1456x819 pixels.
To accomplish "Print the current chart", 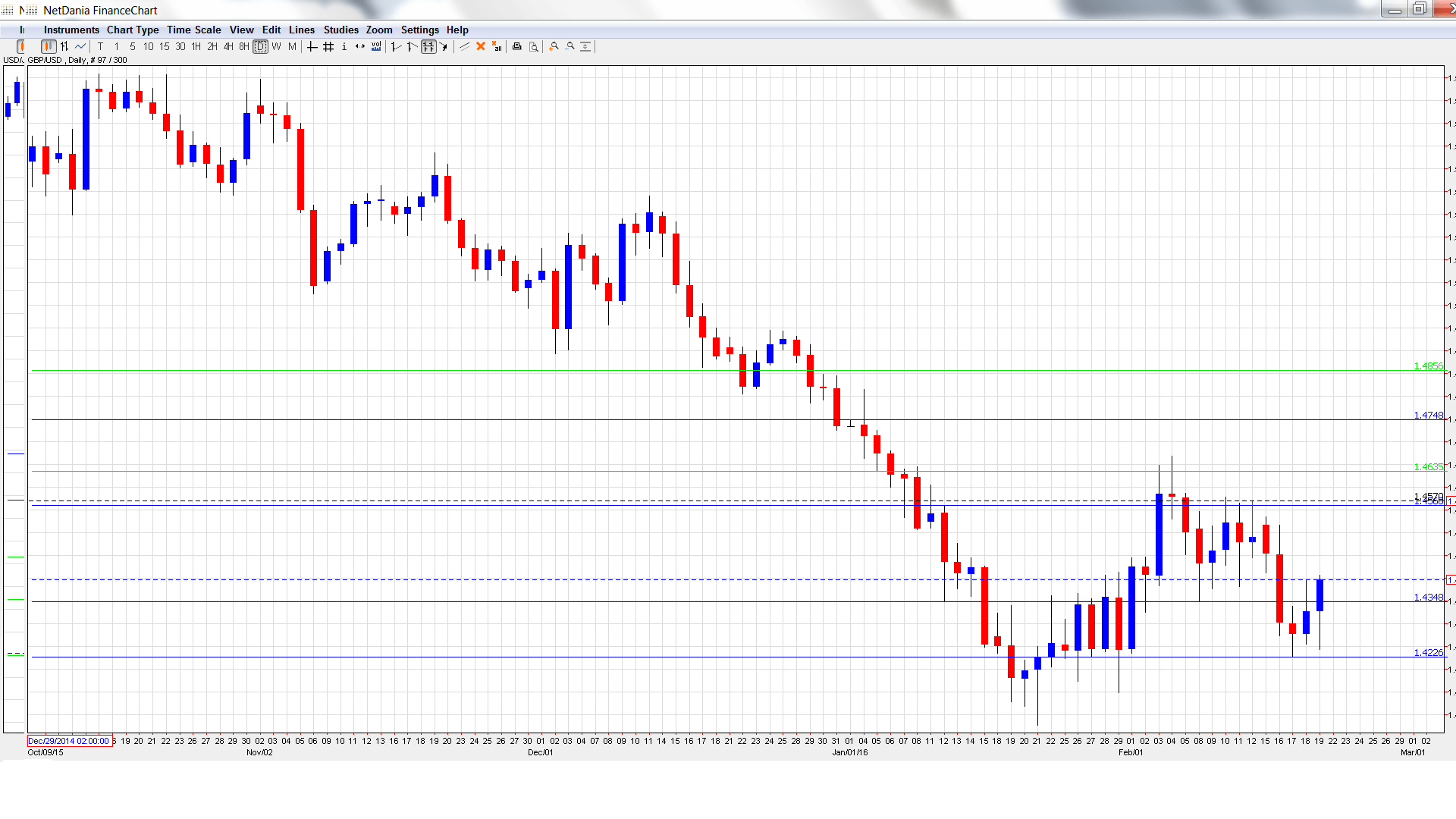I will coord(517,46).
